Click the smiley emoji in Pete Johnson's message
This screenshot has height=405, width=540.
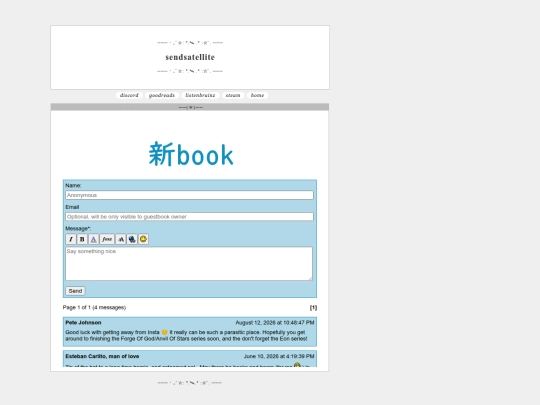(x=164, y=332)
